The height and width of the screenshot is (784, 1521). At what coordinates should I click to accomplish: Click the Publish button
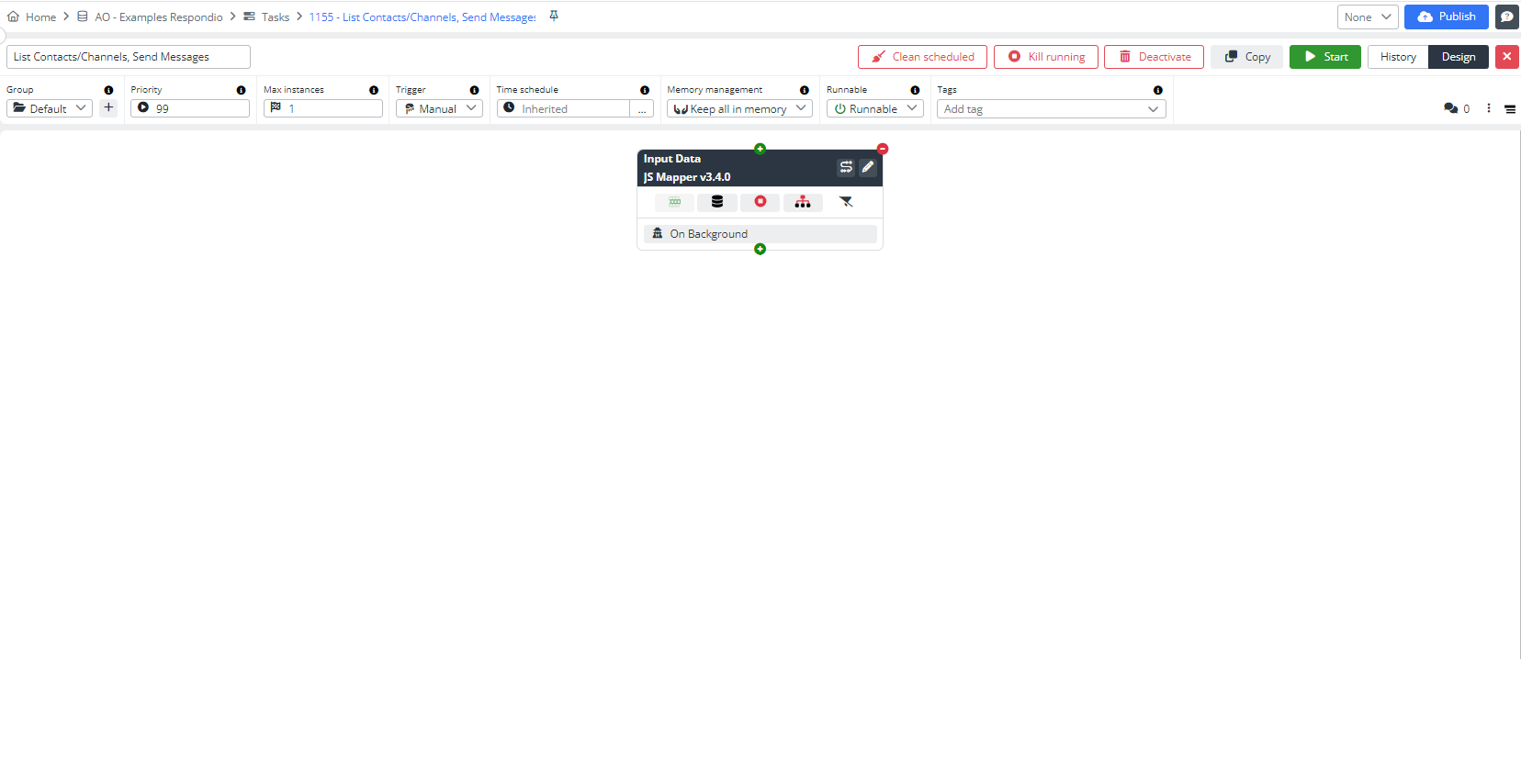click(x=1447, y=17)
